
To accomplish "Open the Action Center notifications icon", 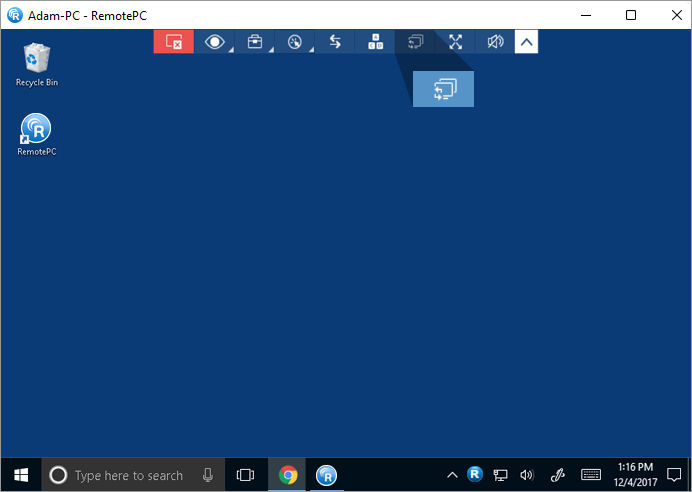I will tap(671, 475).
